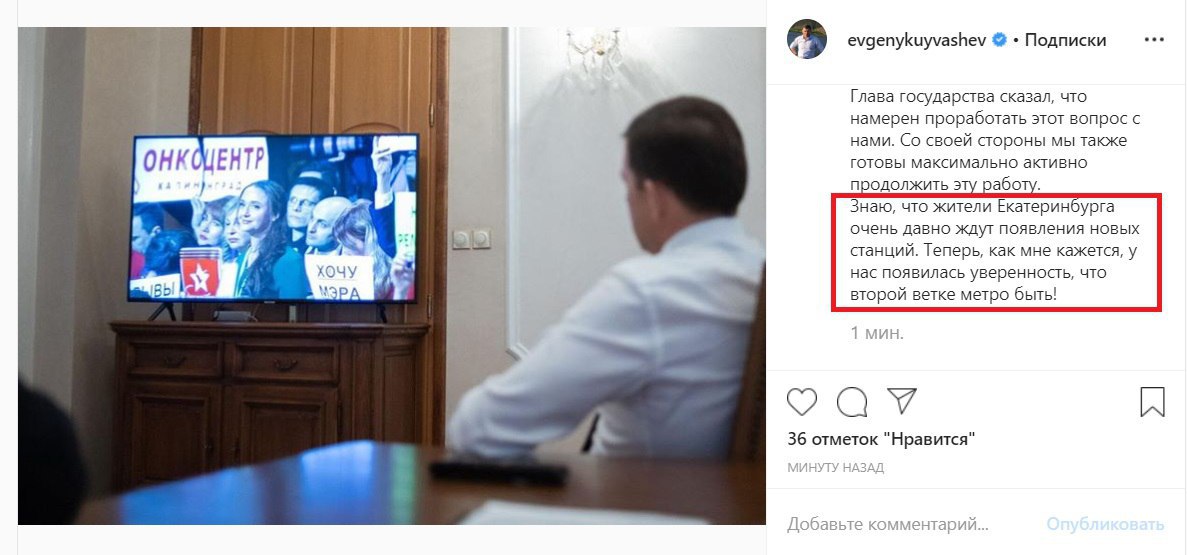The width and height of the screenshot is (1187, 555).
Task: Click the МИНУТУ НАЗАД timestamp
Action: click(x=835, y=468)
